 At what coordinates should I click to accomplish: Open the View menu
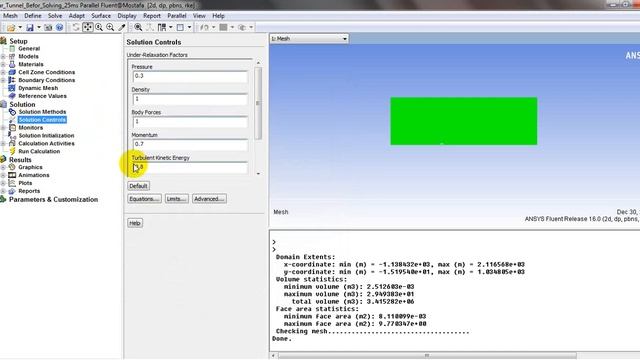coord(199,16)
